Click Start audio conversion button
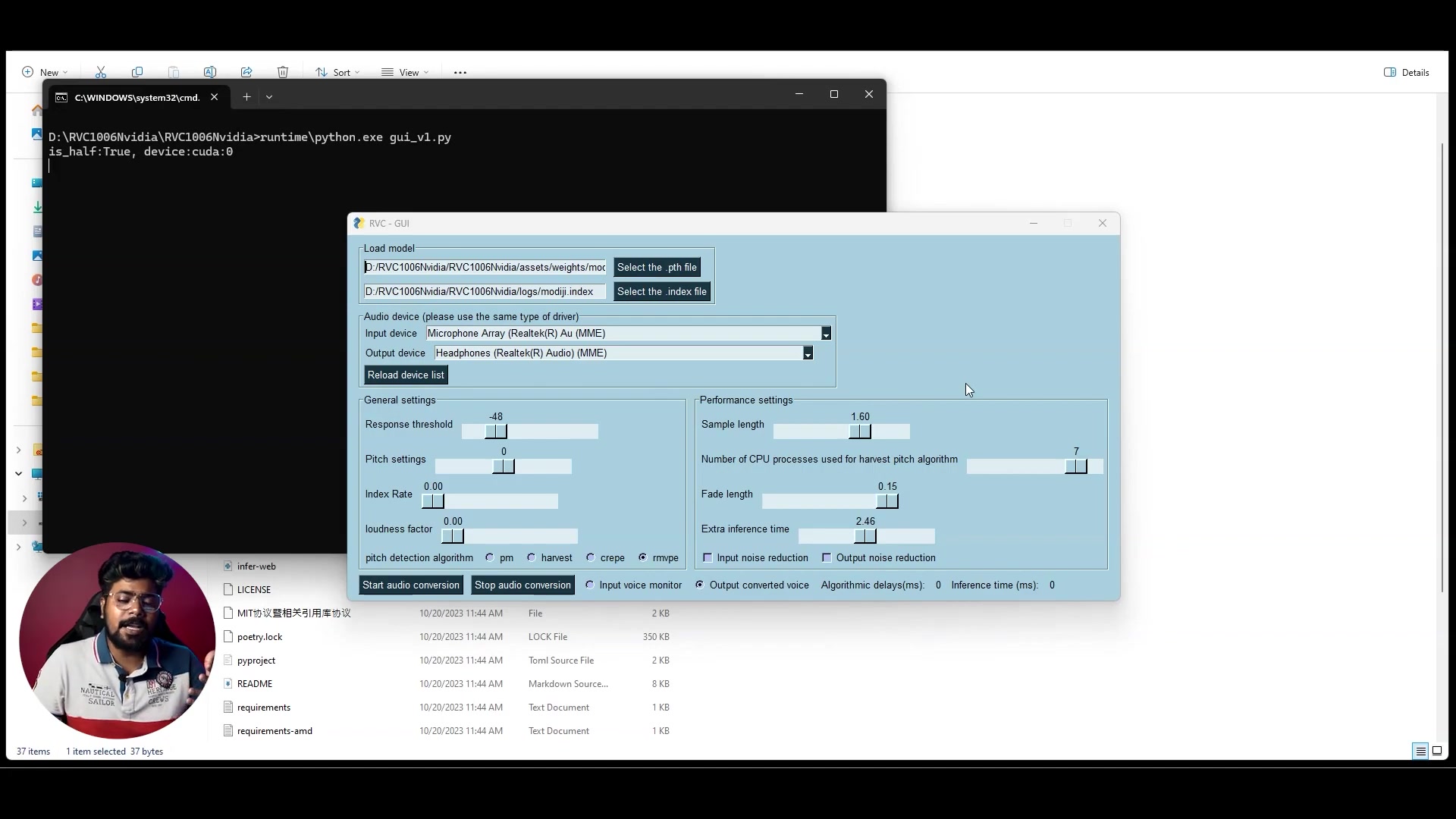The width and height of the screenshot is (1456, 819). 410,585
